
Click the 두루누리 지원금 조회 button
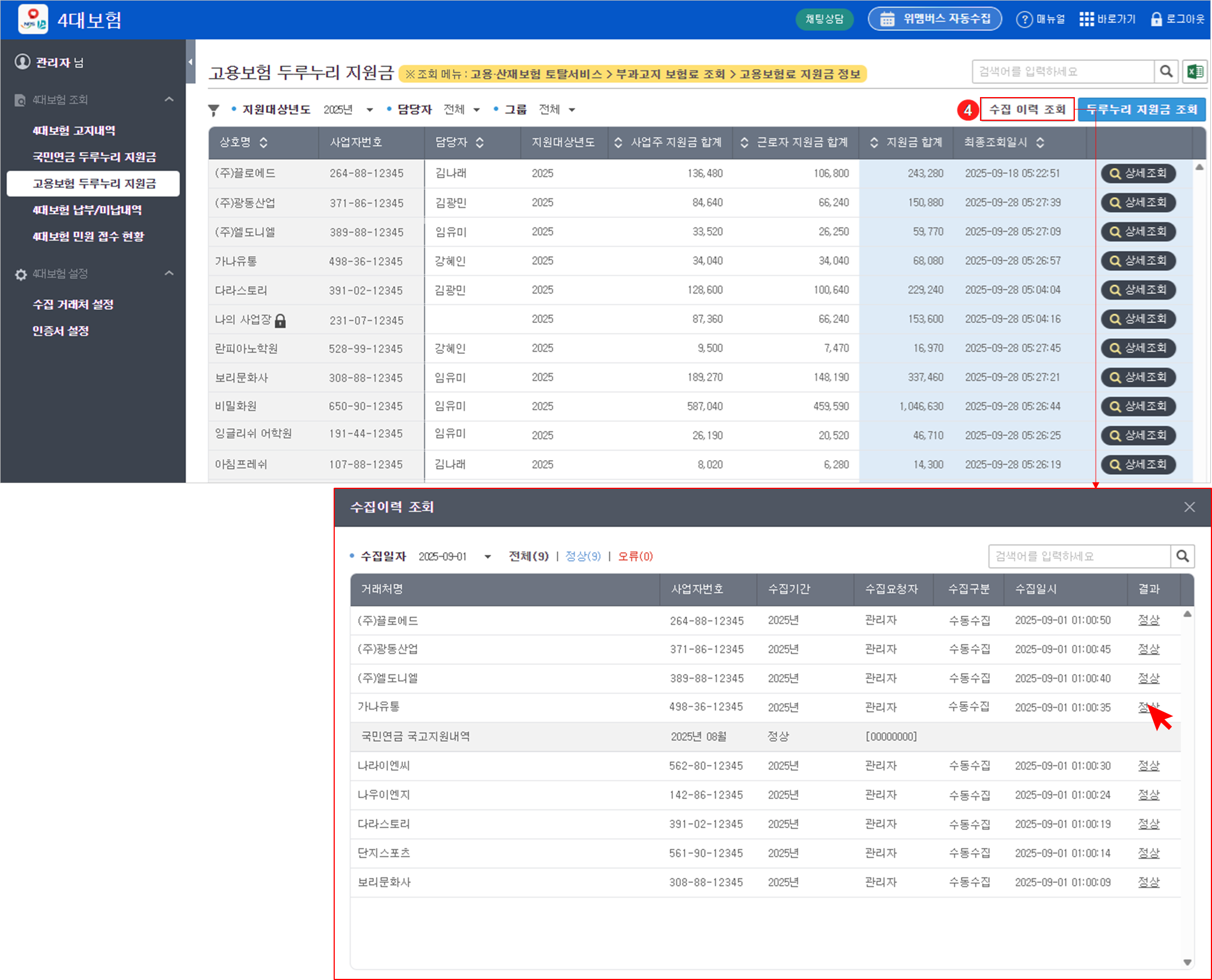pyautogui.click(x=1141, y=110)
